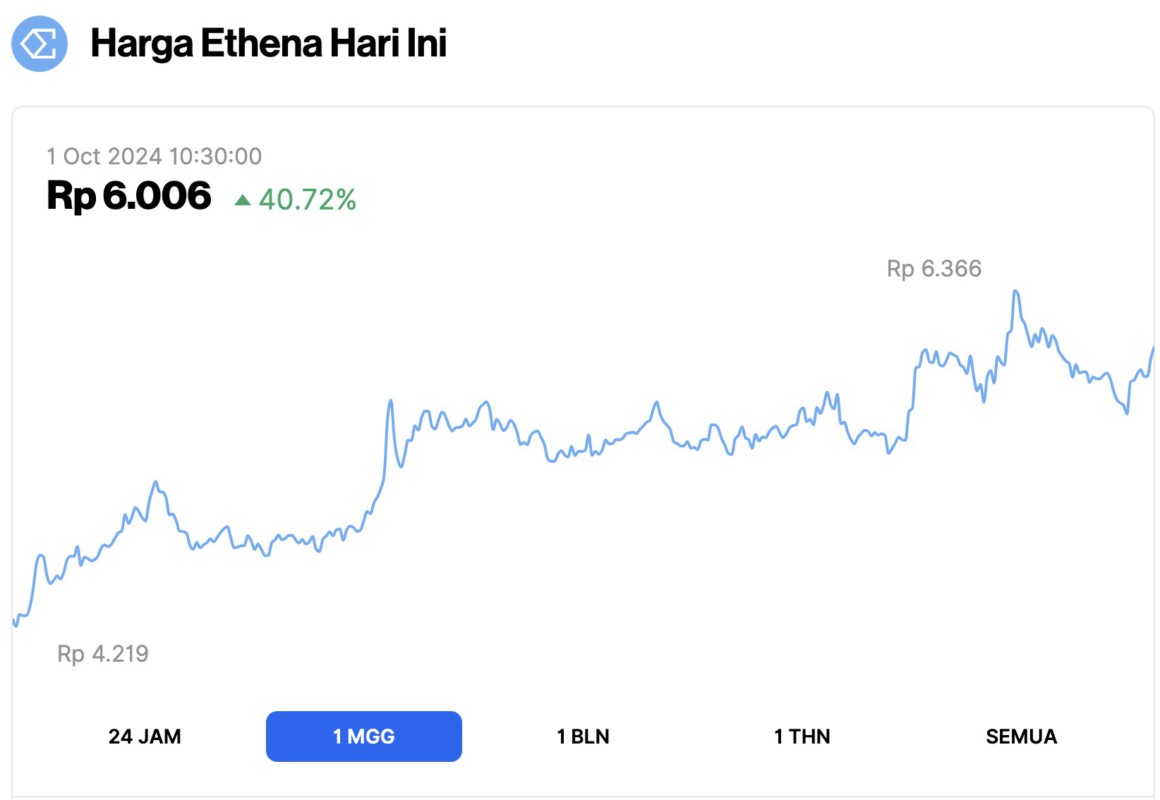Click the chart's highest peak point
Viewport: 1160px width, 800px height.
tap(1016, 290)
